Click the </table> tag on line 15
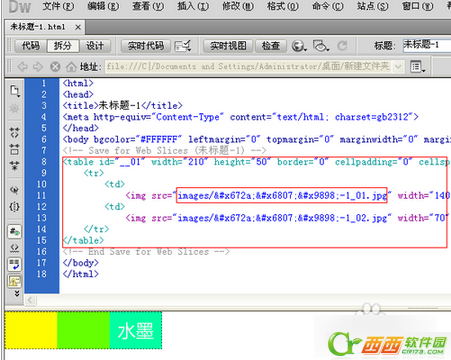The height and width of the screenshot is (360, 451). (83, 240)
